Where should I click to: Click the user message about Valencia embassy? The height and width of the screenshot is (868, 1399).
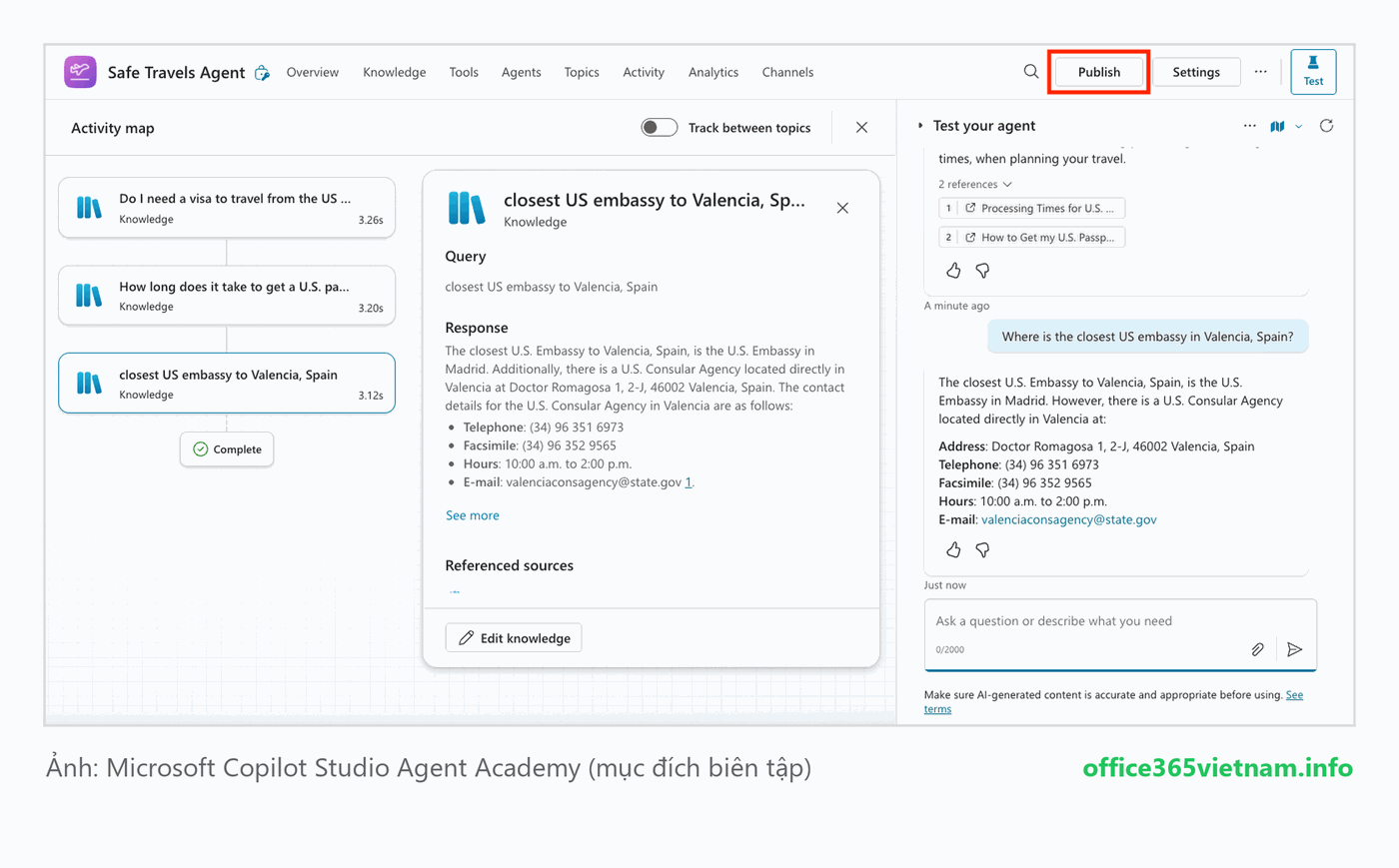1147,337
